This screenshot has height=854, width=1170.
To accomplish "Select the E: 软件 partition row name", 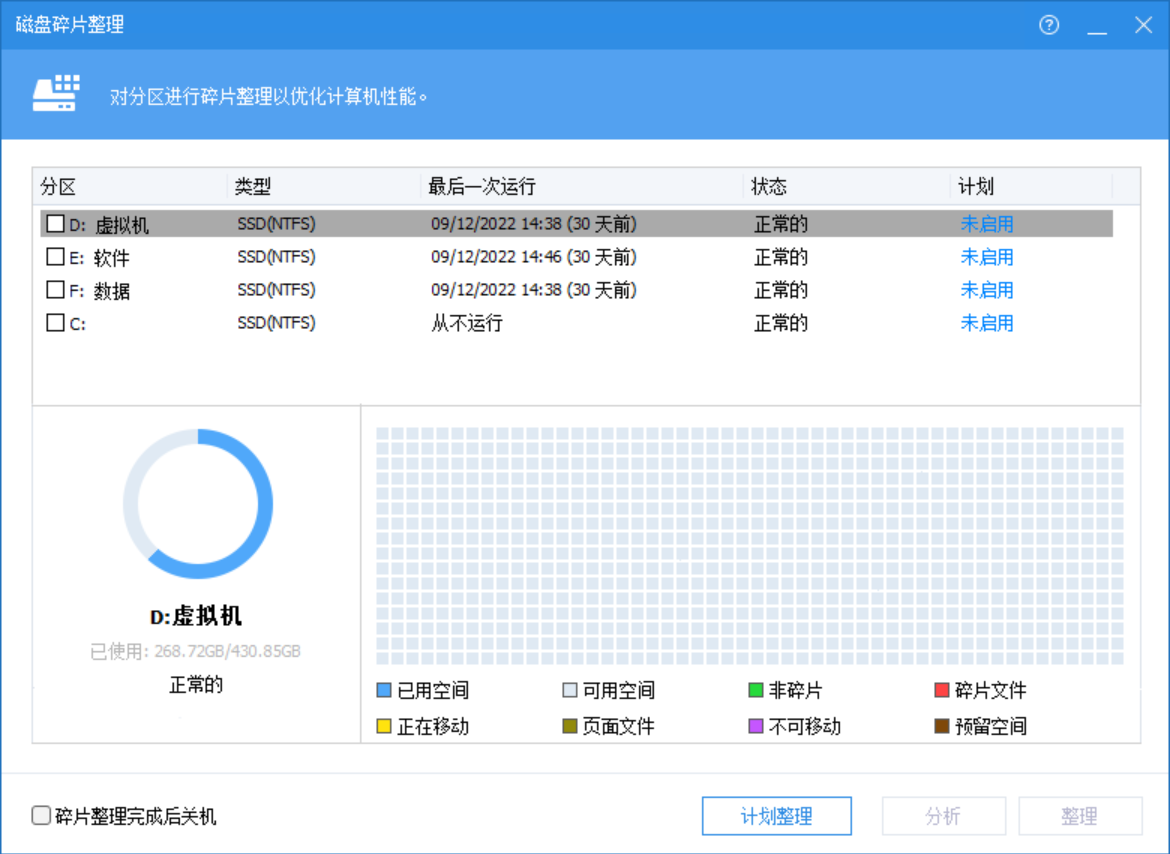I will 99,257.
